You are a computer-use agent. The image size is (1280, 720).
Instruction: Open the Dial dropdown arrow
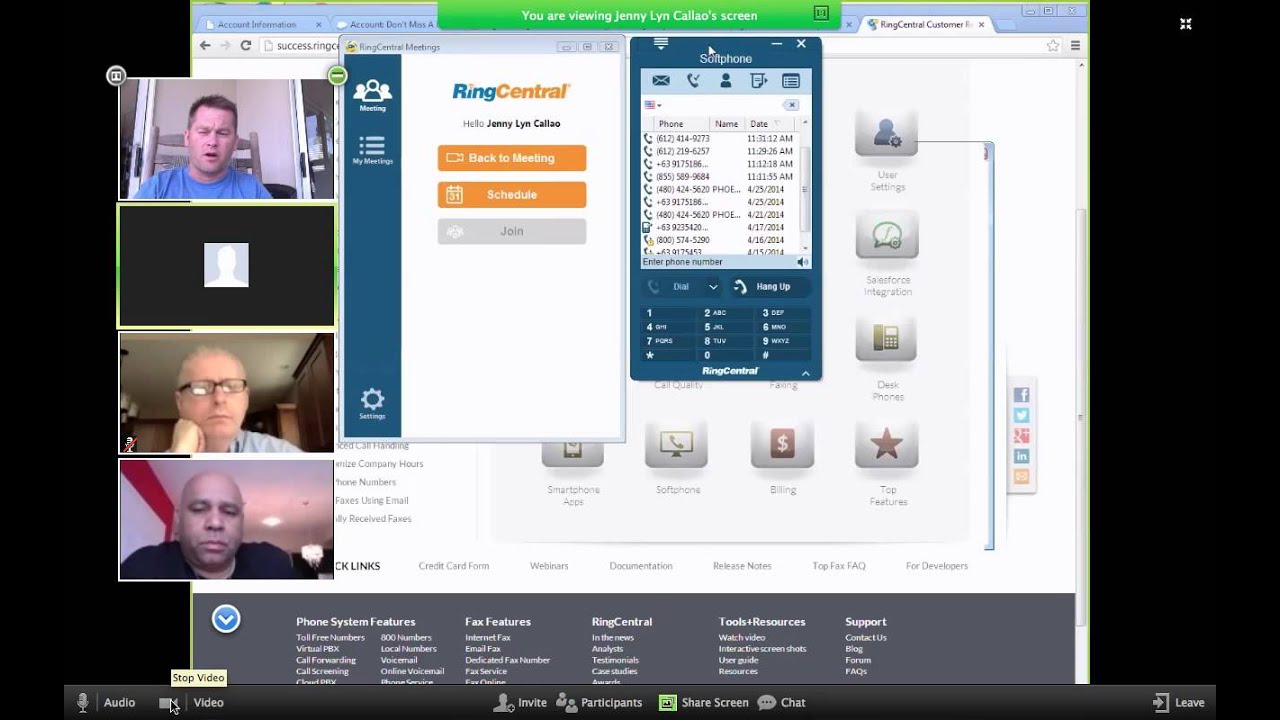[x=713, y=287]
